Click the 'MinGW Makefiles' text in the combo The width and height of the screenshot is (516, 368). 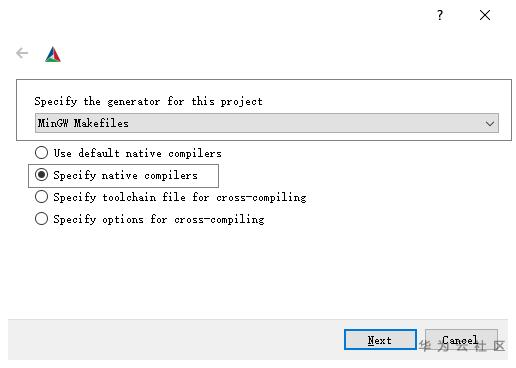tap(83, 123)
